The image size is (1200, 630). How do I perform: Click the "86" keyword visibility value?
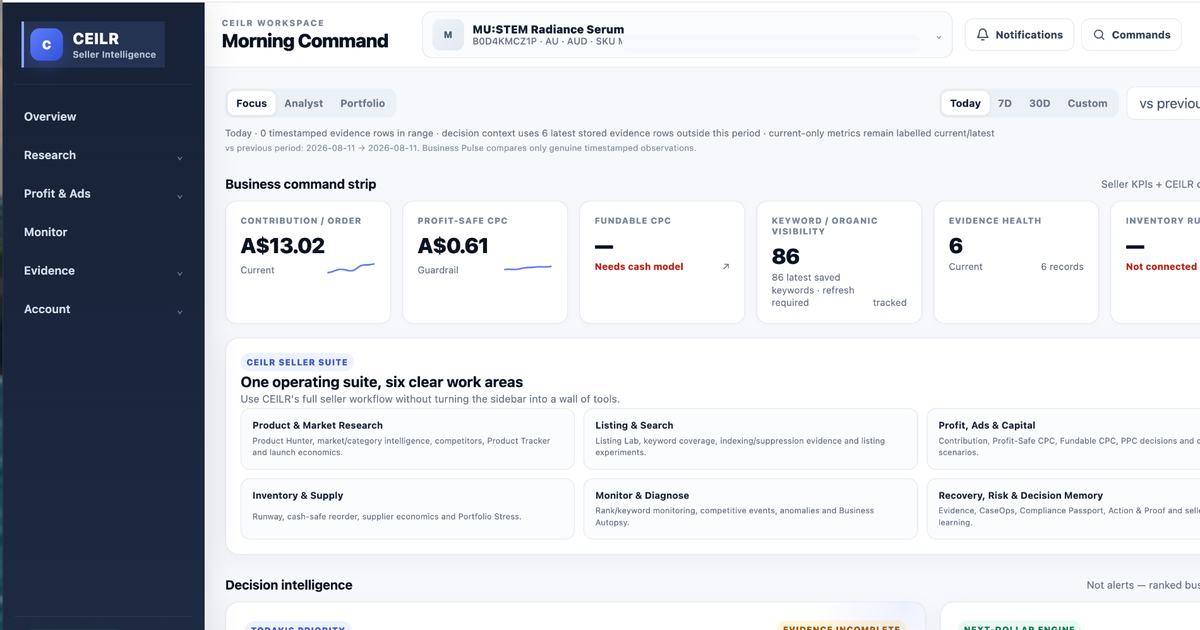coord(786,256)
